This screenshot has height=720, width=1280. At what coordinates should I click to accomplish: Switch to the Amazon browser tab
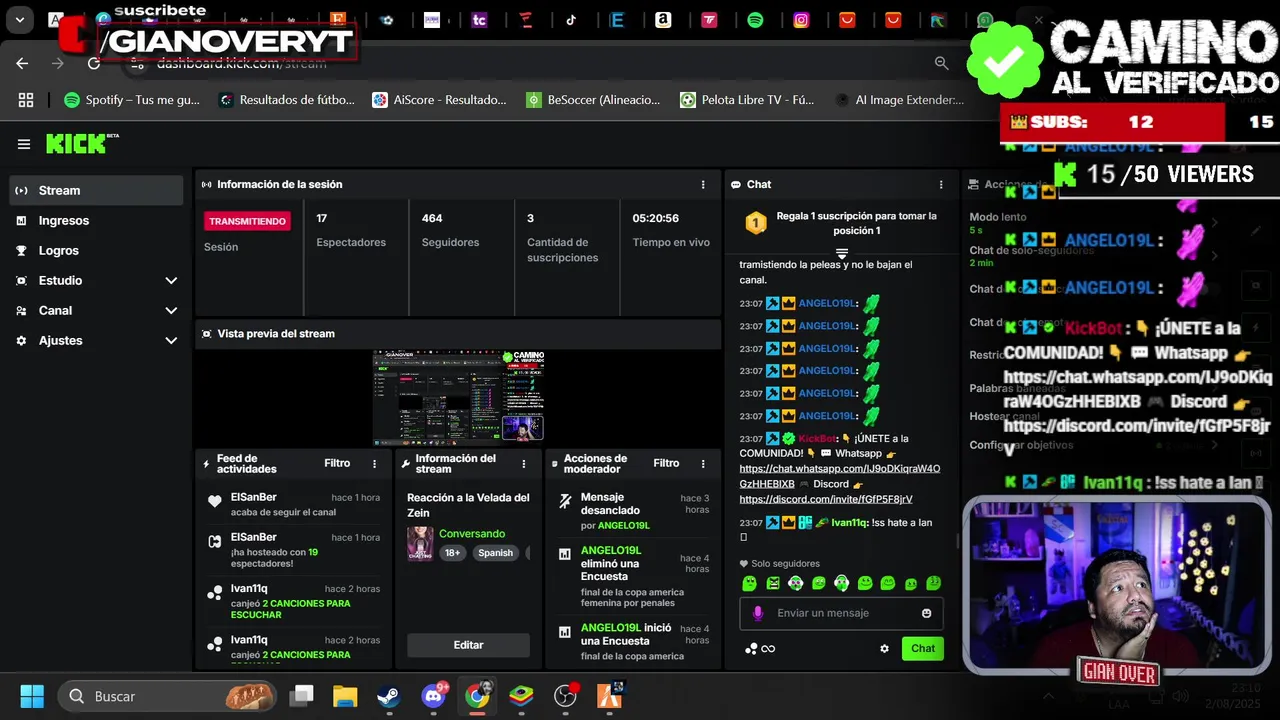(663, 19)
